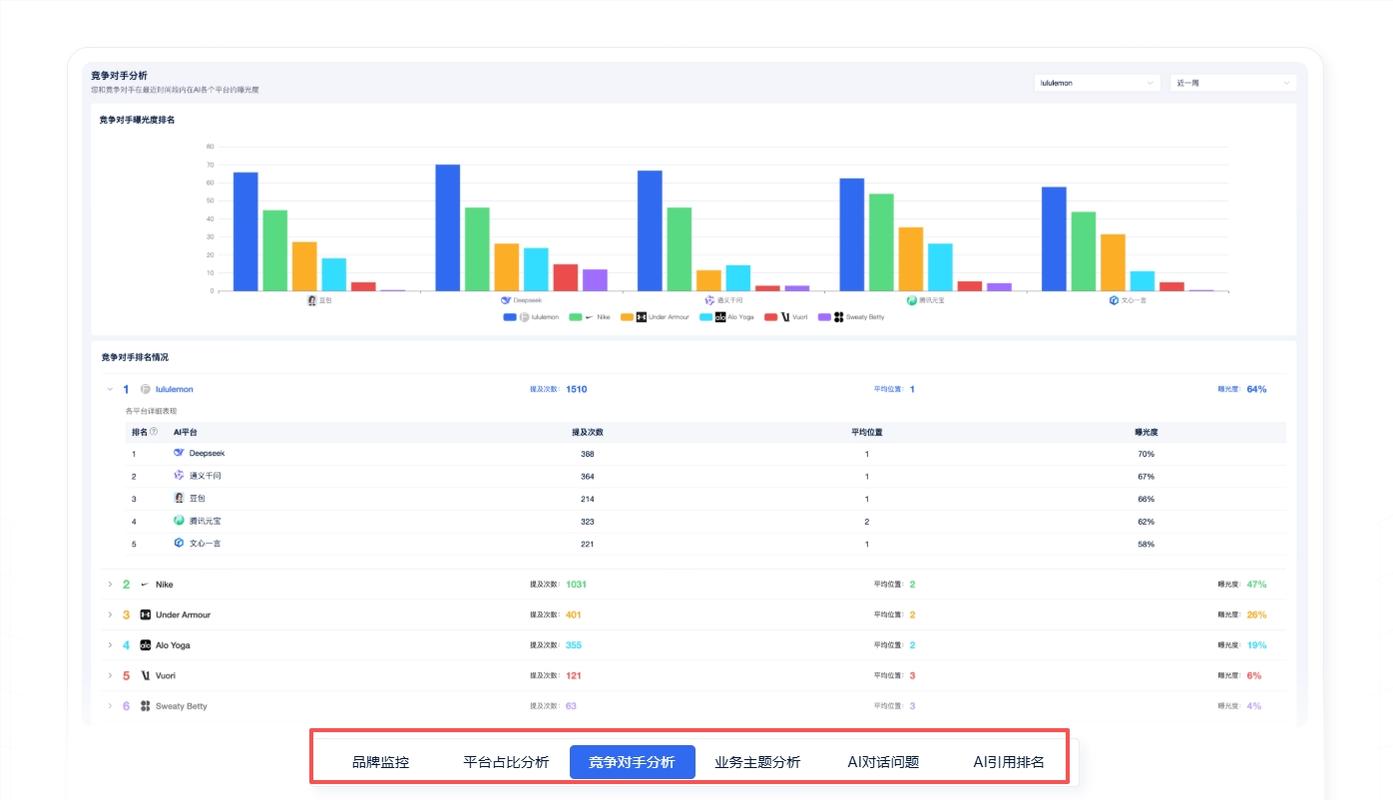Switch to the 品牌监控 tab
Viewport: 1393px width, 800px height.
click(x=381, y=762)
